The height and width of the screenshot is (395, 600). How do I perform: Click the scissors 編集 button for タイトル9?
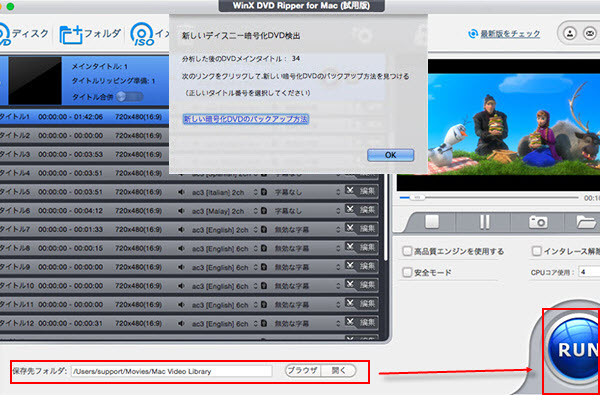[x=361, y=266]
